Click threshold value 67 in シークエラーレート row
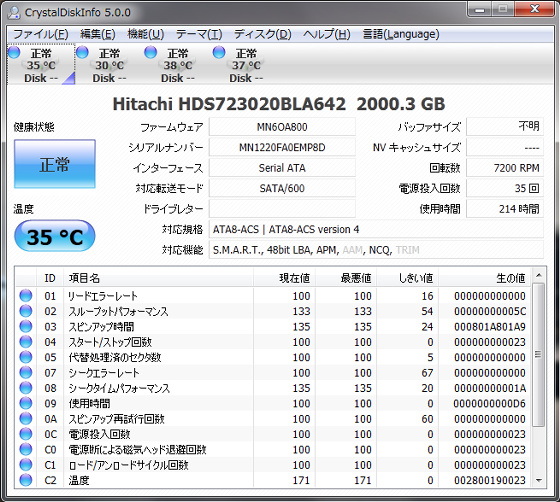 (427, 373)
